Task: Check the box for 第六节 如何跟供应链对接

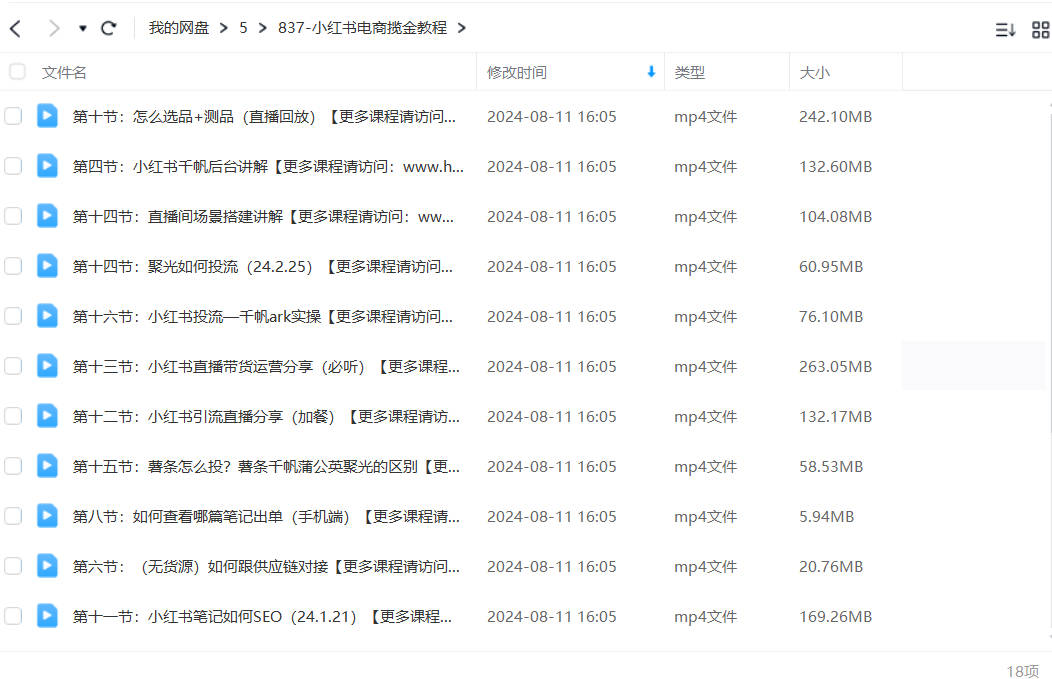Action: coord(13,566)
